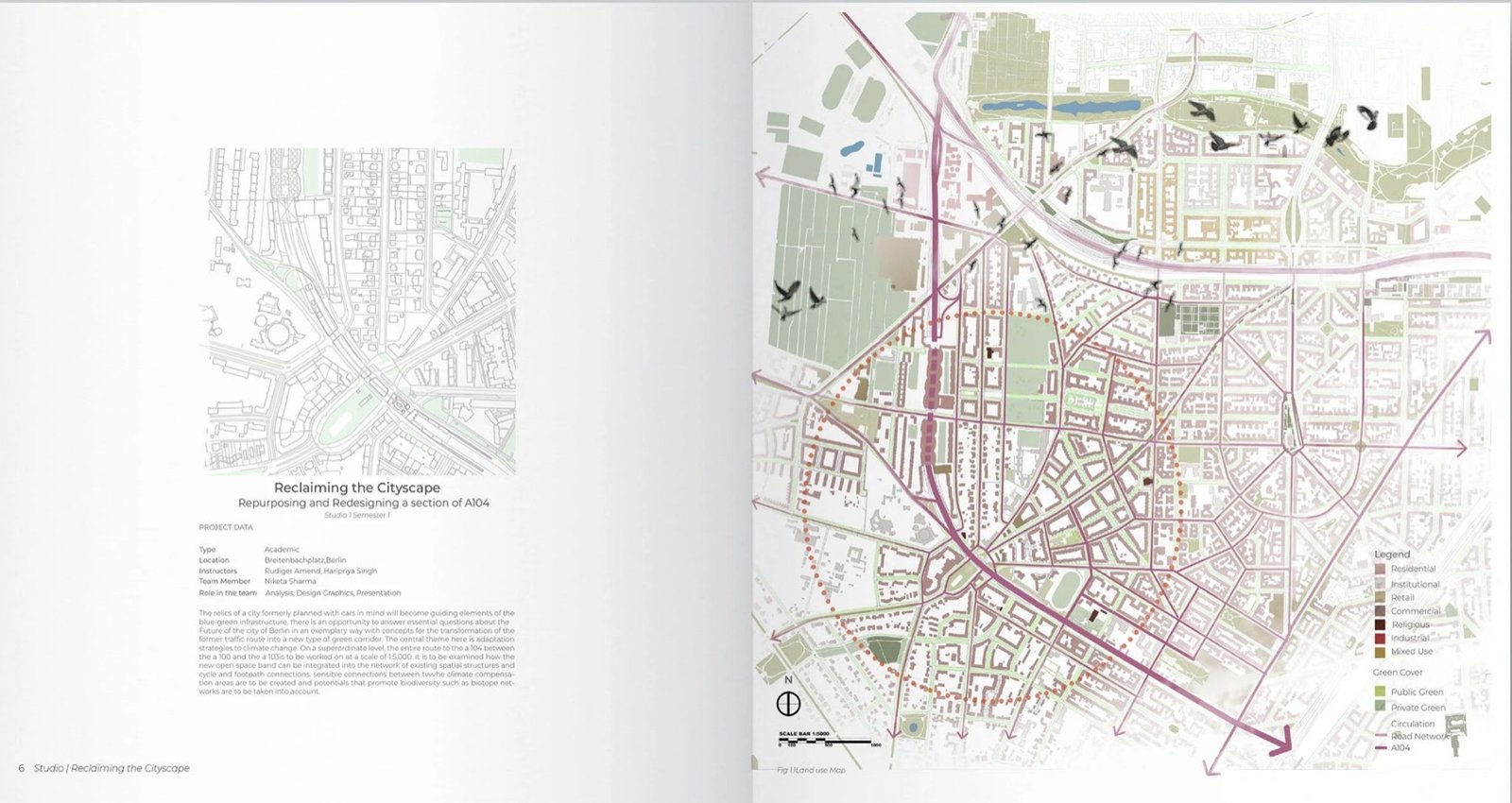Image resolution: width=1512 pixels, height=803 pixels.
Task: Click the 'Instructors' label
Action: click(217, 571)
